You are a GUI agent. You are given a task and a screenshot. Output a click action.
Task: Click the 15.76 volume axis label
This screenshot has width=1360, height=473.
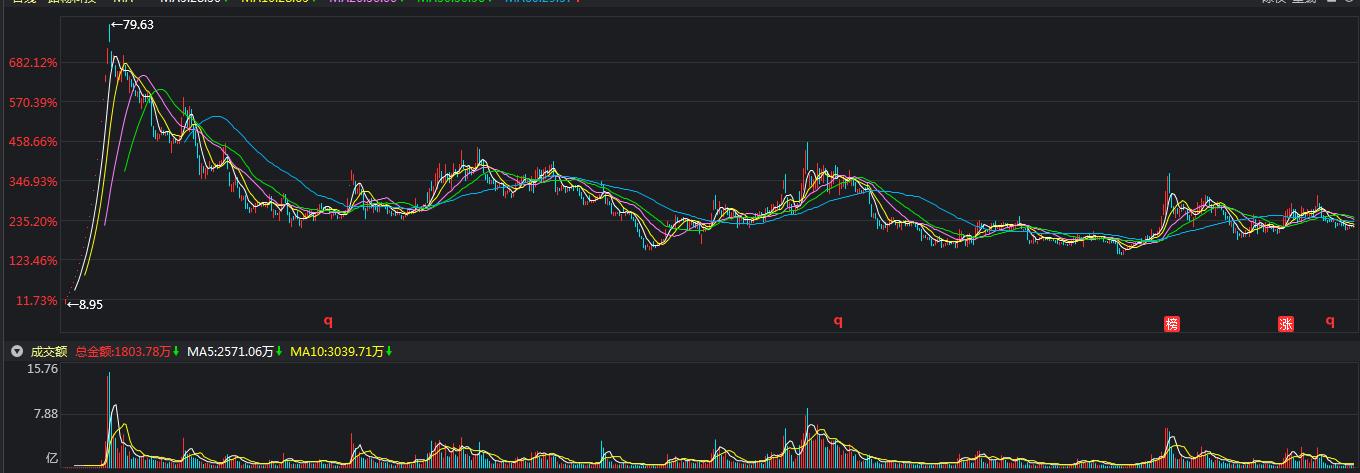(x=42, y=369)
